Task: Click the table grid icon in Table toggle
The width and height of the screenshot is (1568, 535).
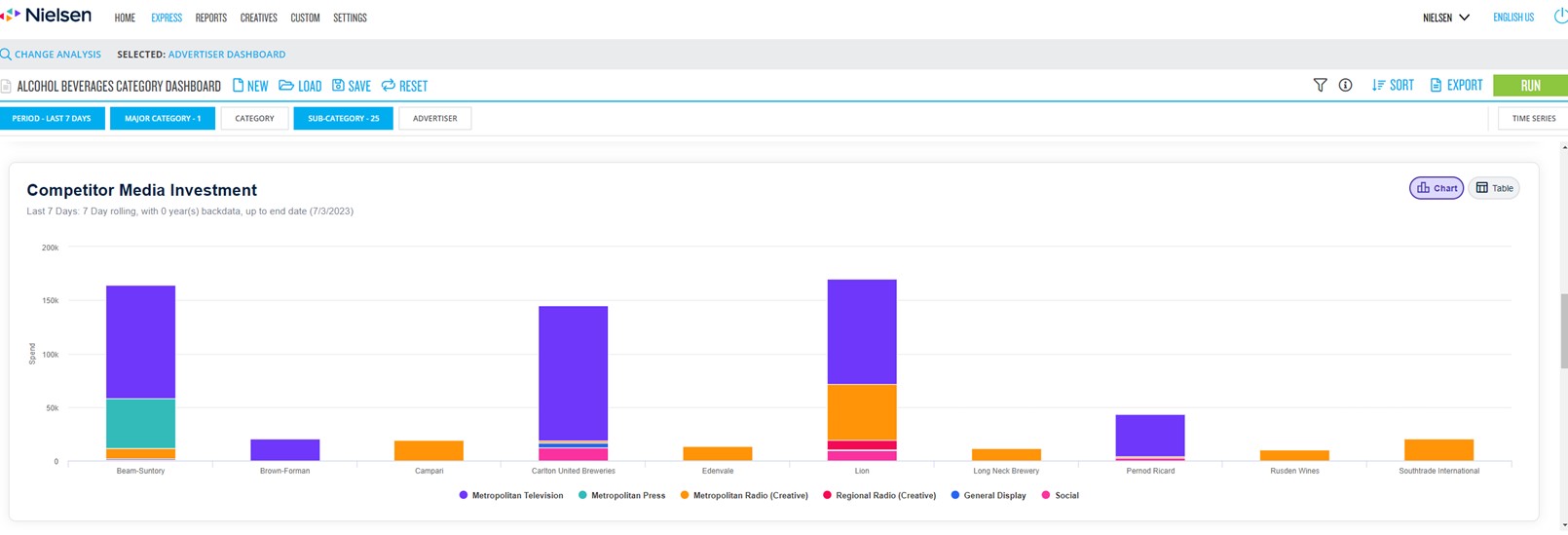Action: pyautogui.click(x=1481, y=188)
